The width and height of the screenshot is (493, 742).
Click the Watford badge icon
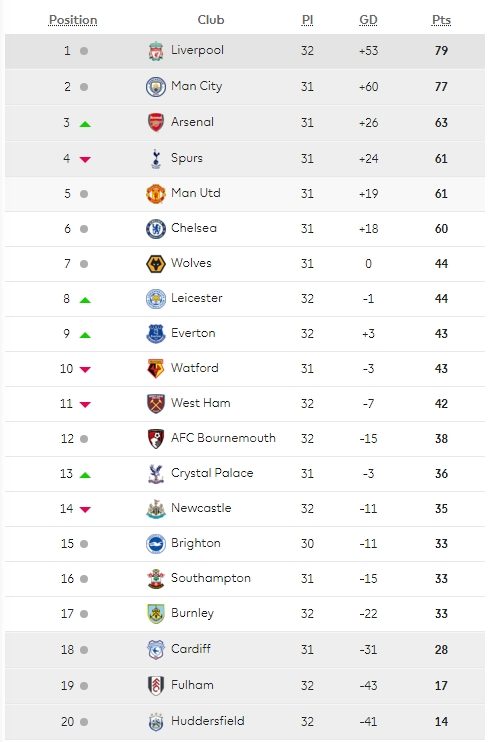coord(156,369)
